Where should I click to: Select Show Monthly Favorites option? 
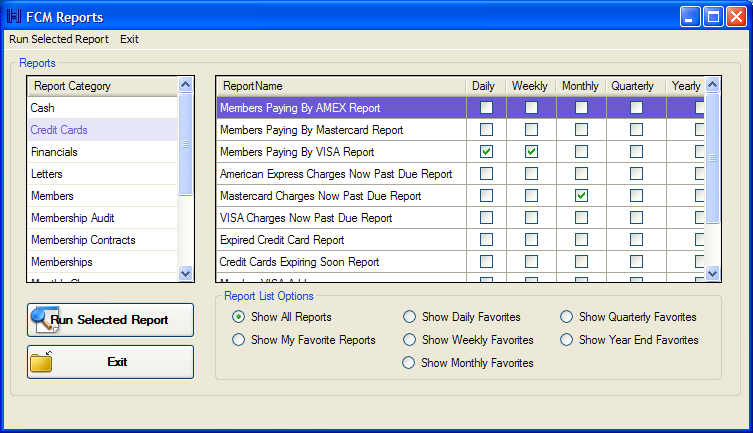409,363
